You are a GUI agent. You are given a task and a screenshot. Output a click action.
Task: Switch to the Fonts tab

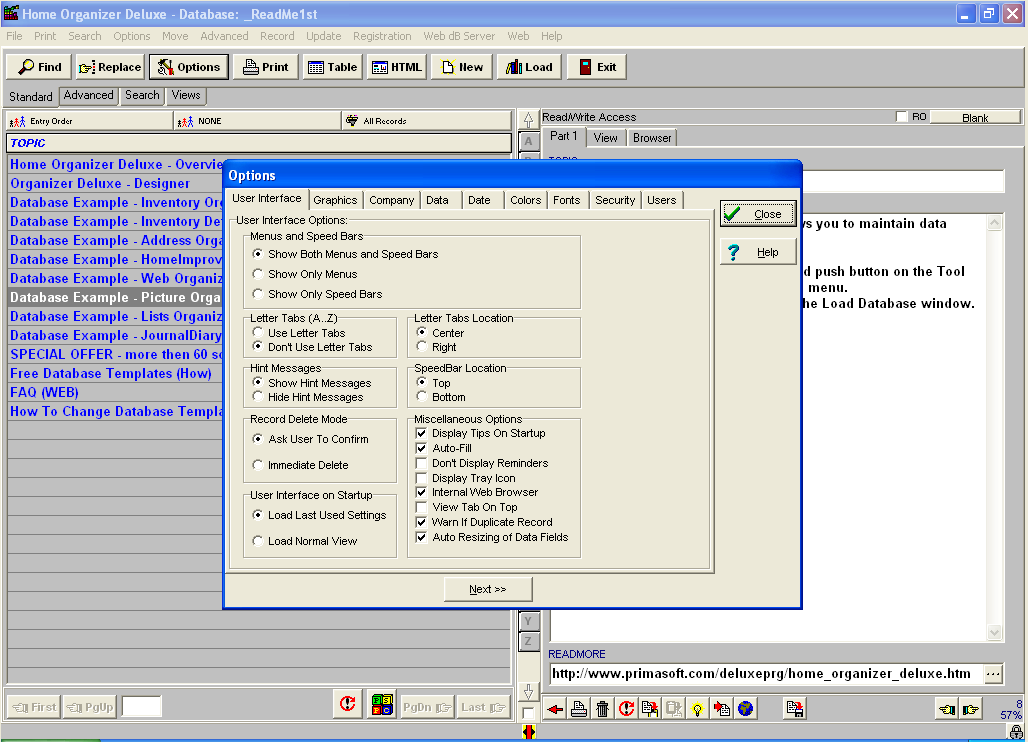coord(566,200)
